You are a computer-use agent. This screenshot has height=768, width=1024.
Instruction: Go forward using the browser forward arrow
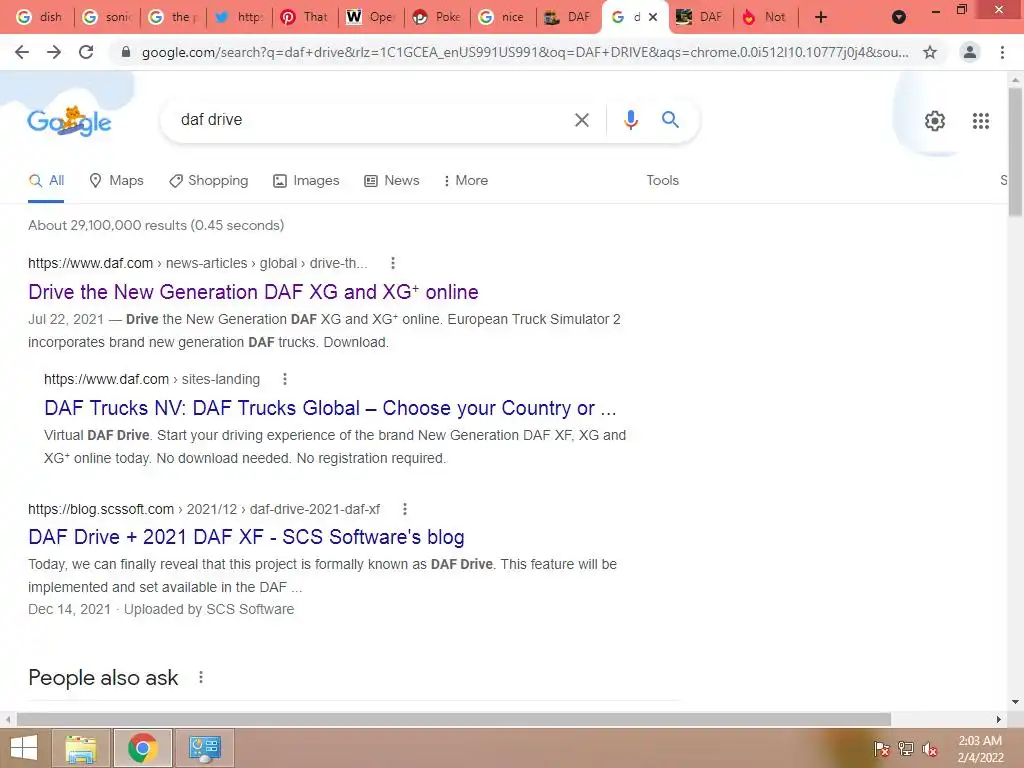pyautogui.click(x=54, y=52)
